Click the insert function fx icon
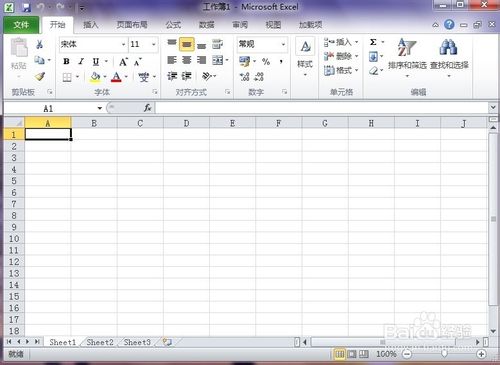 [x=147, y=108]
